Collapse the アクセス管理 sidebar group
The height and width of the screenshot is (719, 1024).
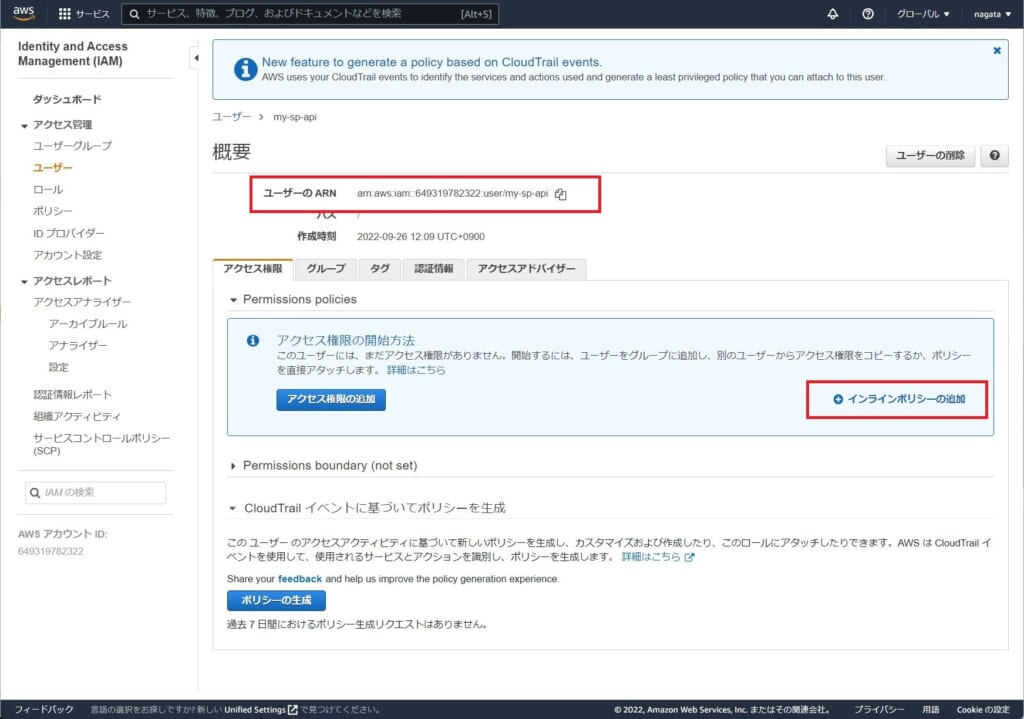(x=24, y=125)
